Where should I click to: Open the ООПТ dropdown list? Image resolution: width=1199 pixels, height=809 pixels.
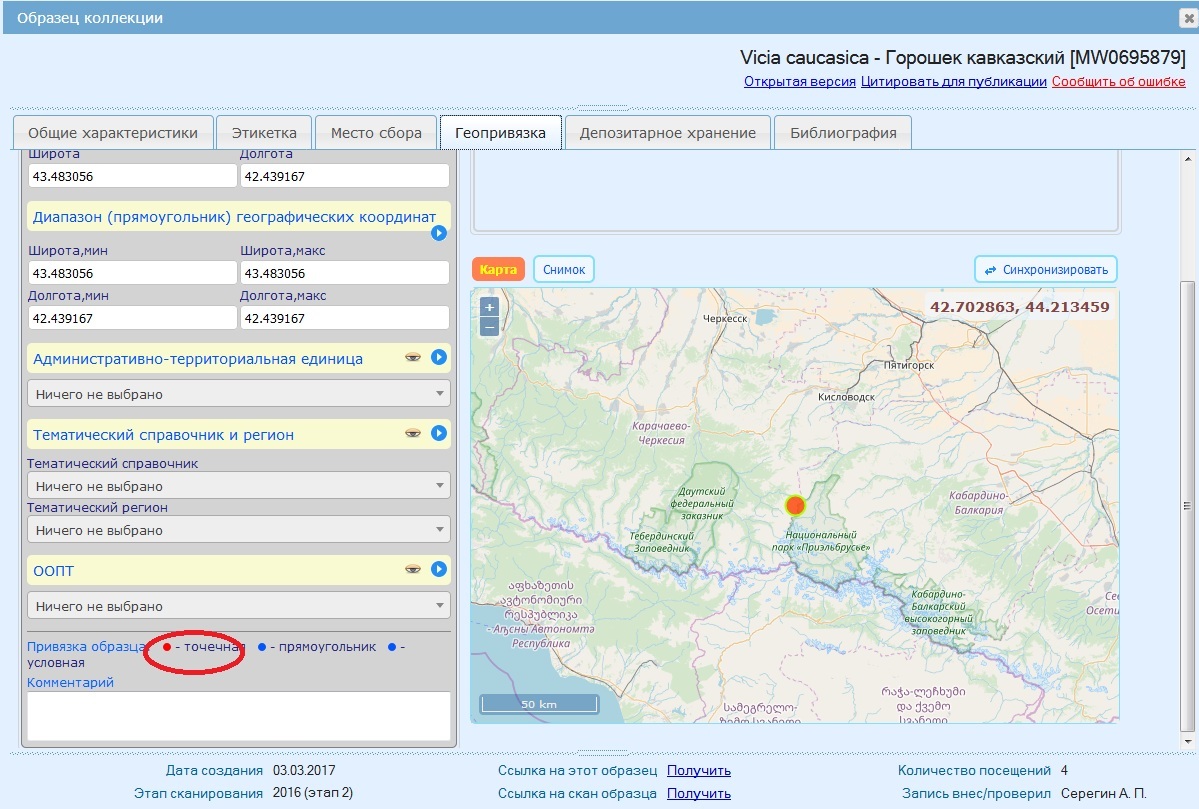tap(238, 606)
